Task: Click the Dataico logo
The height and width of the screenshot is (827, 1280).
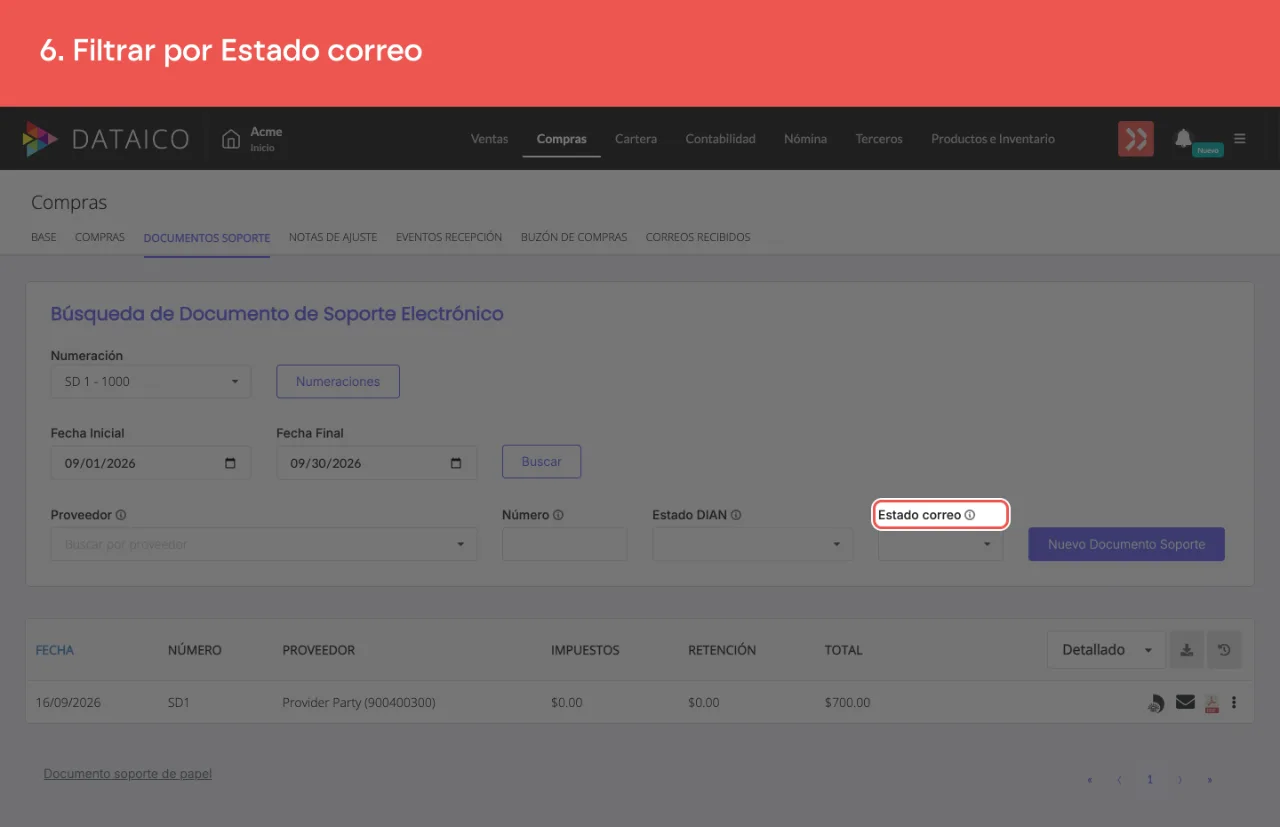Action: (105, 139)
